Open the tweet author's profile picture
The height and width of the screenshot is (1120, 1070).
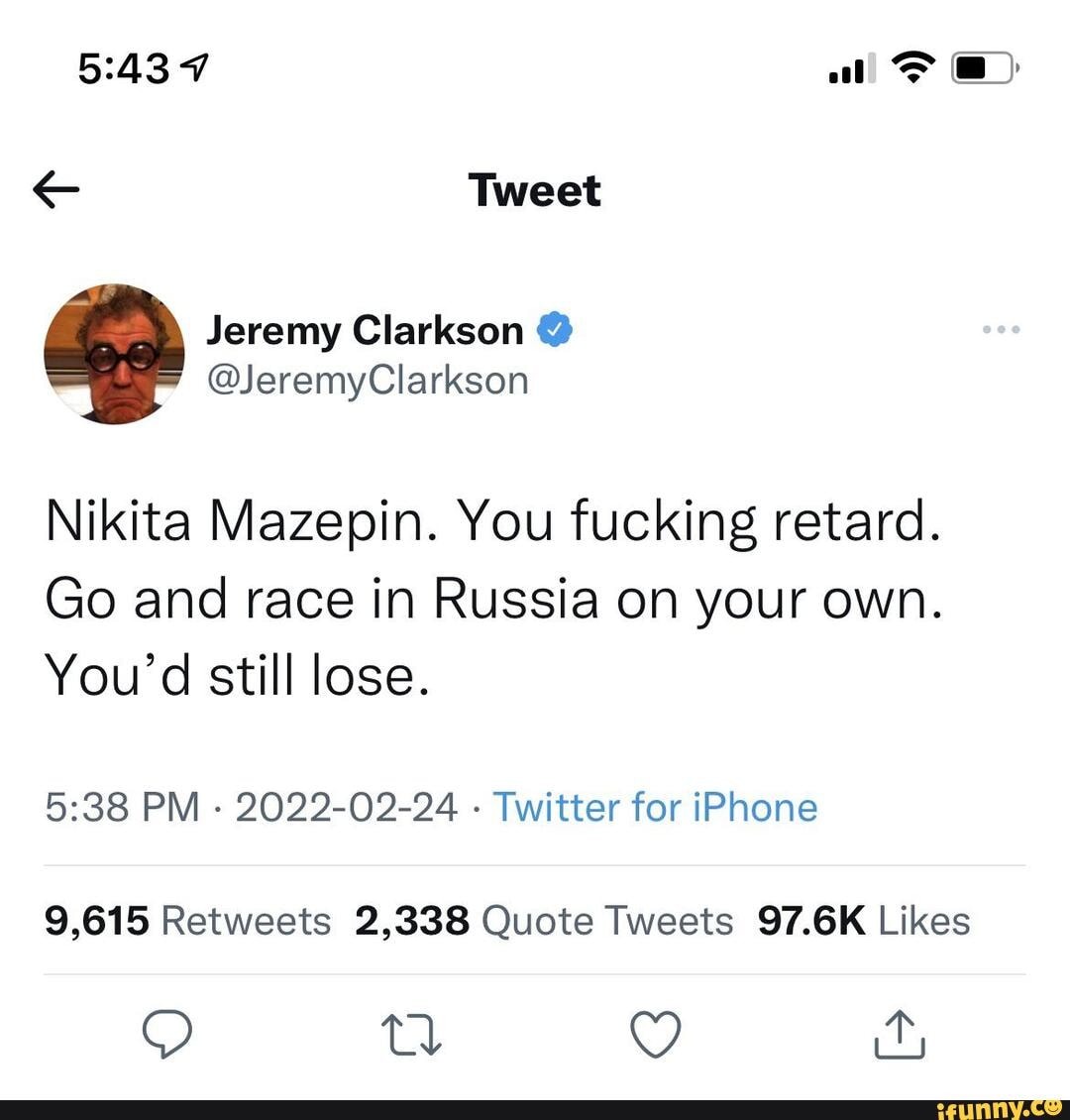pos(114,354)
